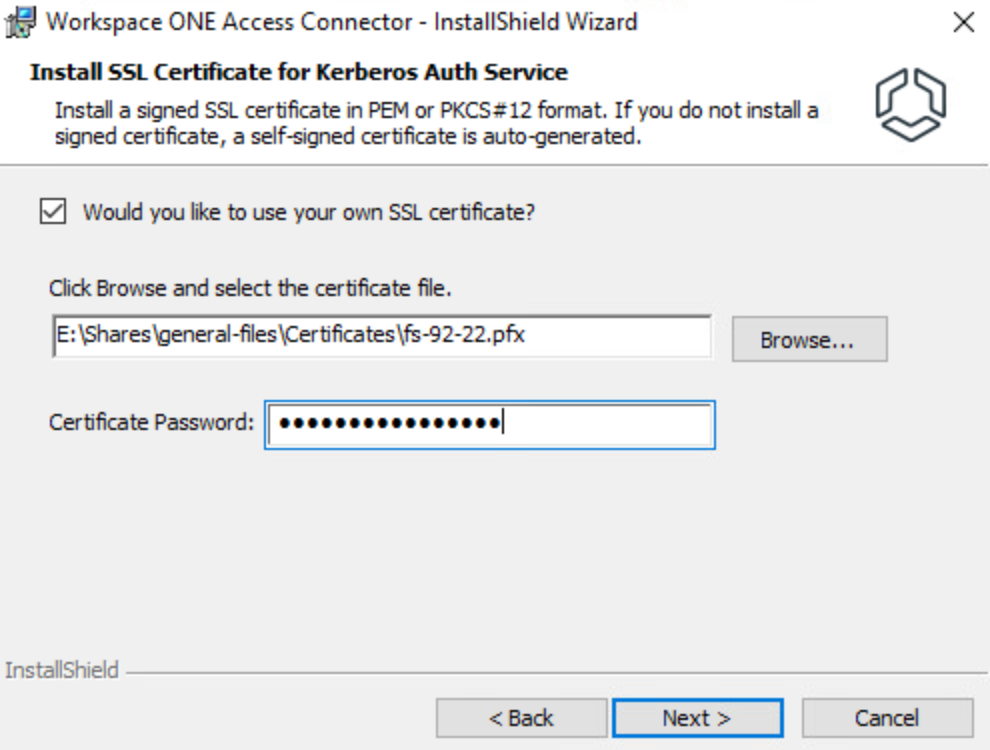Open the Browse file picker
The image size is (990, 750).
pos(808,340)
